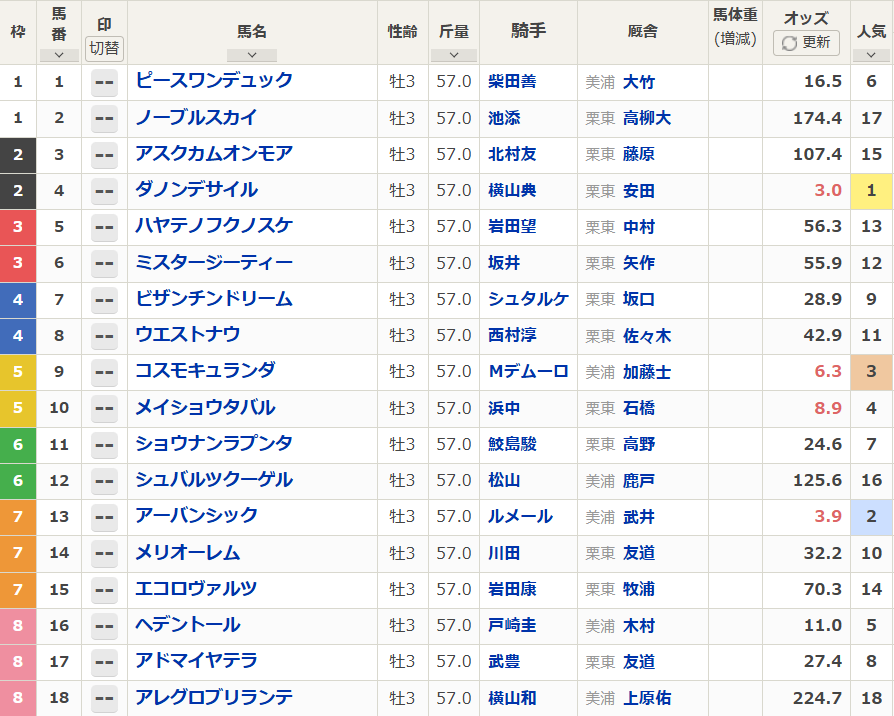The width and height of the screenshot is (894, 716).
Task: Open mark selector for アーバンシック
Action: (104, 517)
